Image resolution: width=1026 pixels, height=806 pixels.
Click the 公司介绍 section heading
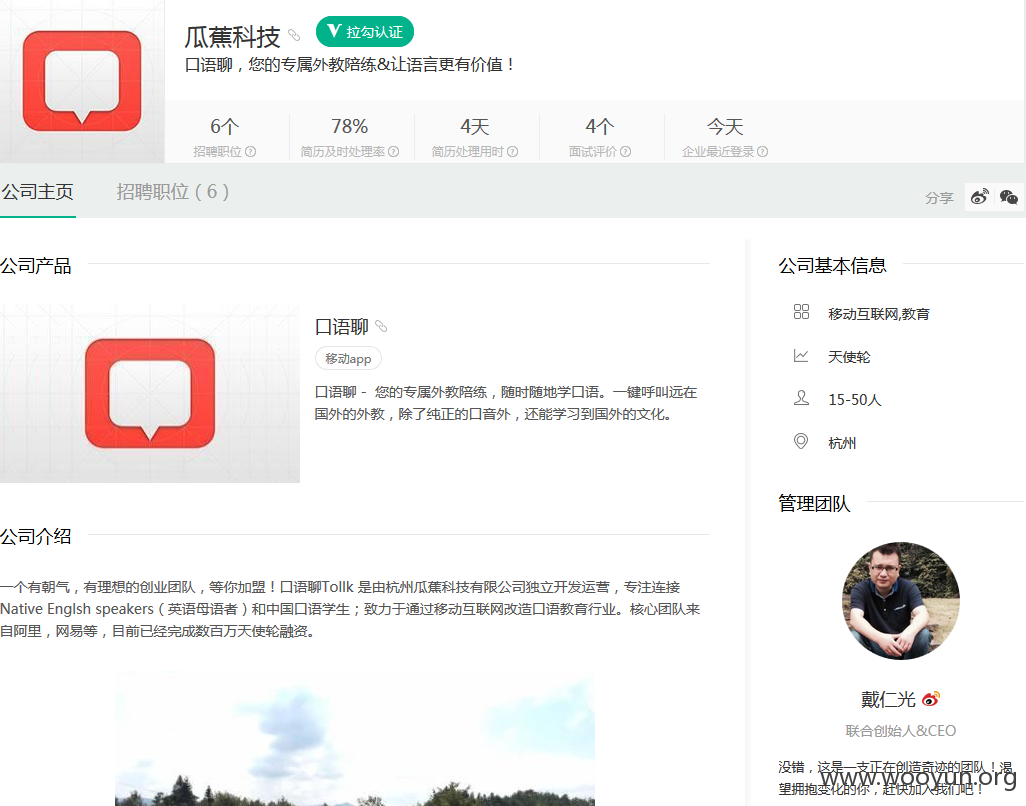pyautogui.click(x=35, y=536)
